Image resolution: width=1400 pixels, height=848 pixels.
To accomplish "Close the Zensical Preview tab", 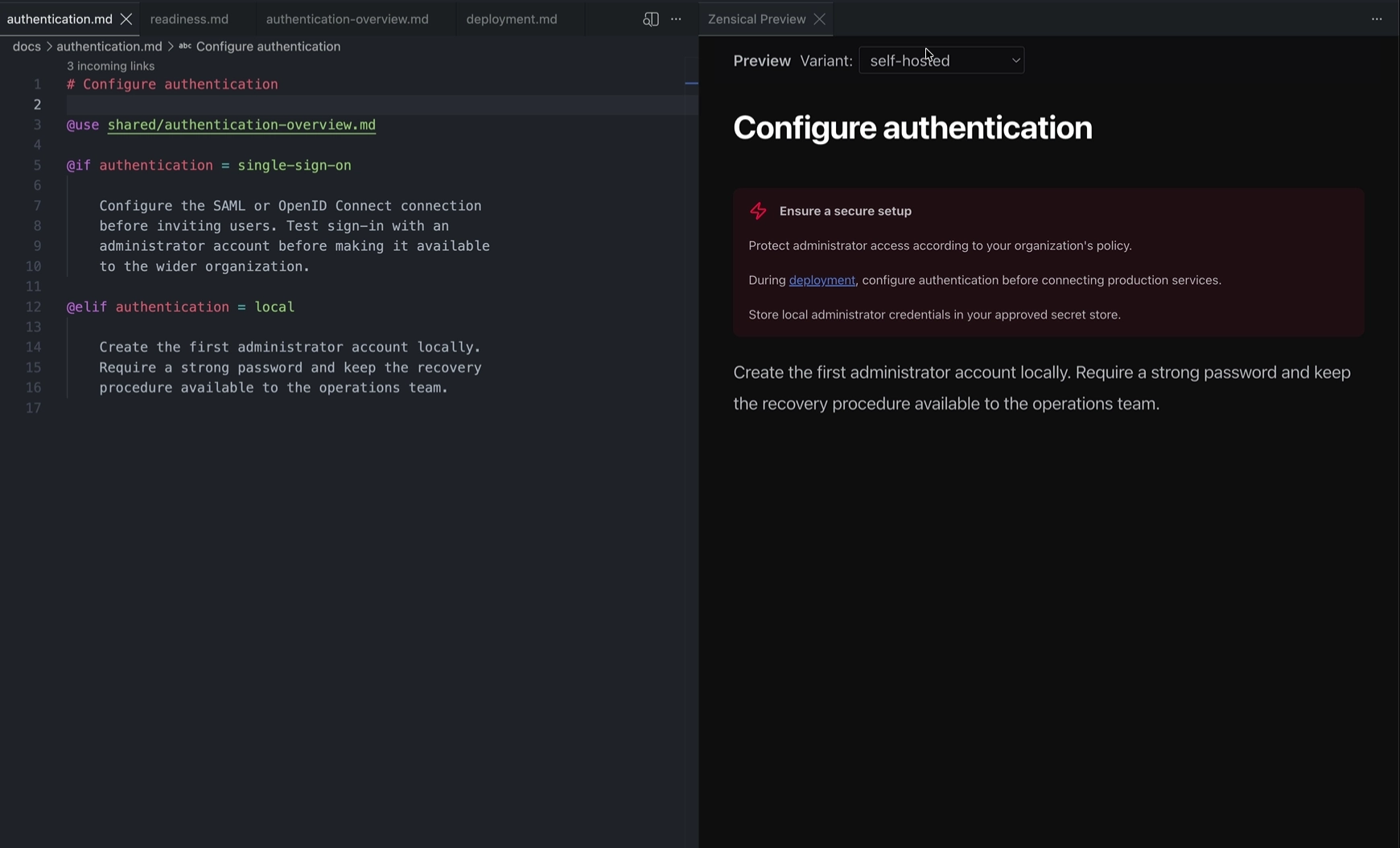I will pyautogui.click(x=820, y=19).
